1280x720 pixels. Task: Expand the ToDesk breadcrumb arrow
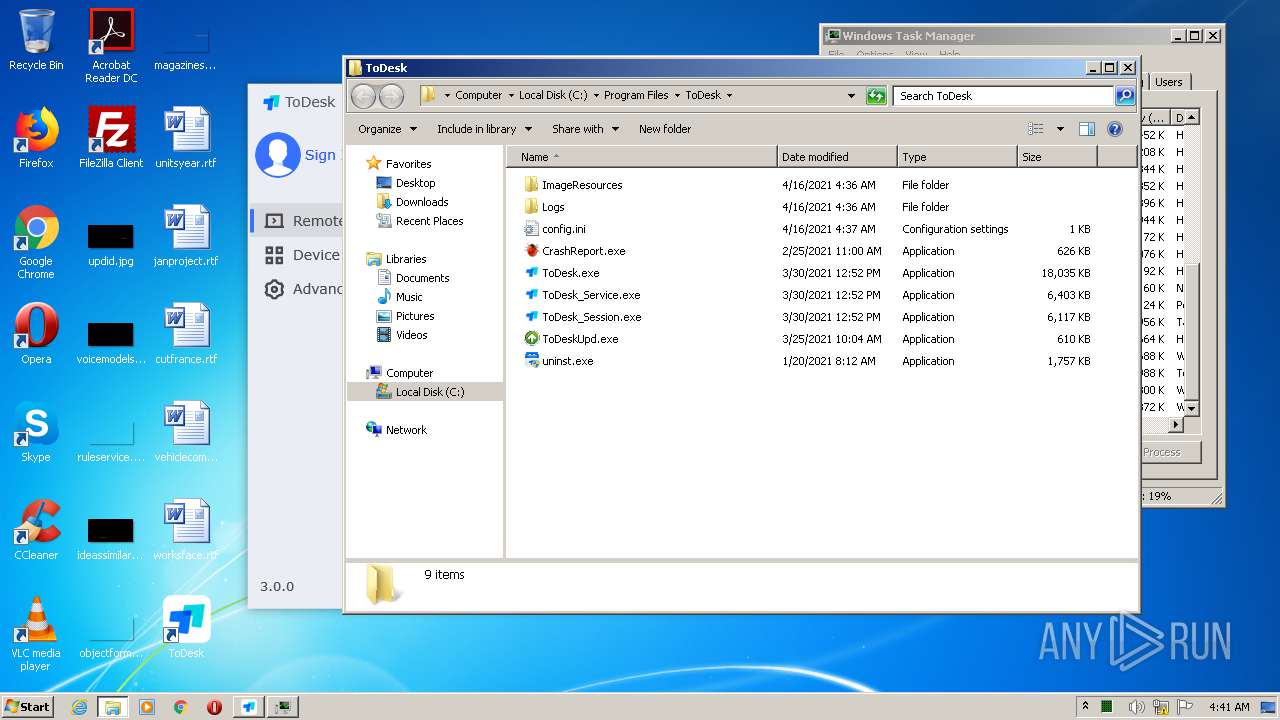tap(729, 96)
